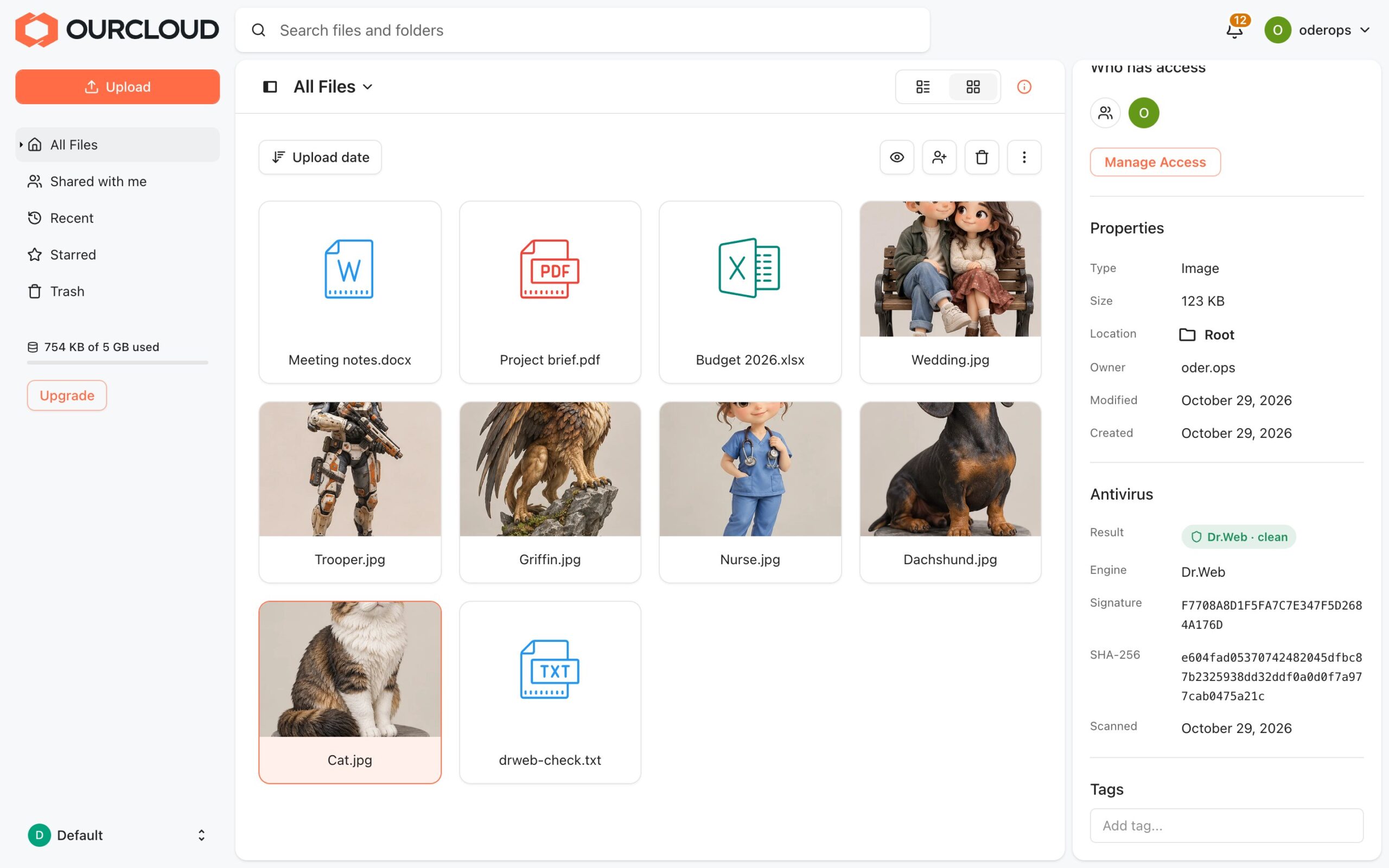Select the Wedding.jpg thumbnail
This screenshot has width=1389, height=868.
click(951, 269)
